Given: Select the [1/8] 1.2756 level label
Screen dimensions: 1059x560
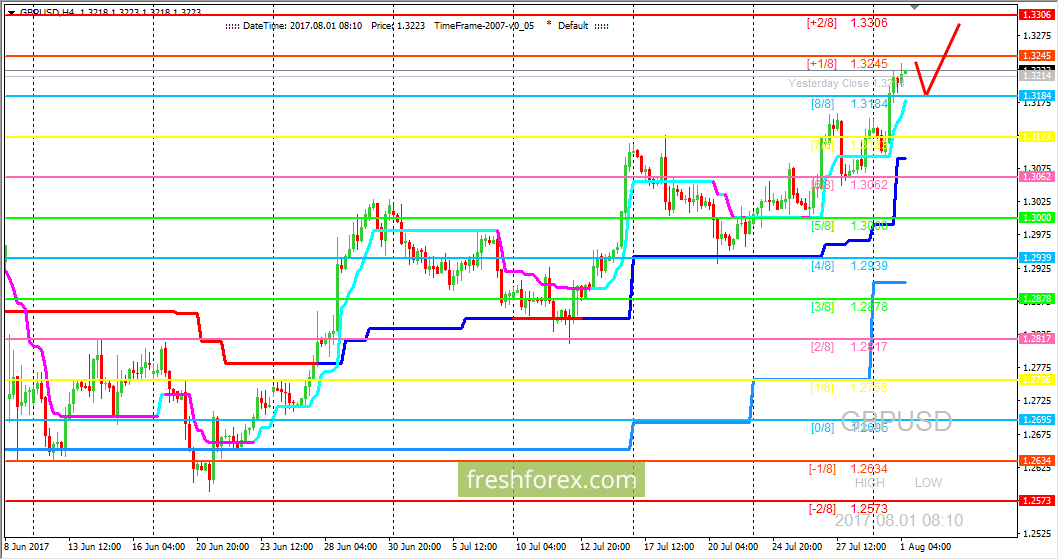Looking at the screenshot, I should [x=850, y=388].
